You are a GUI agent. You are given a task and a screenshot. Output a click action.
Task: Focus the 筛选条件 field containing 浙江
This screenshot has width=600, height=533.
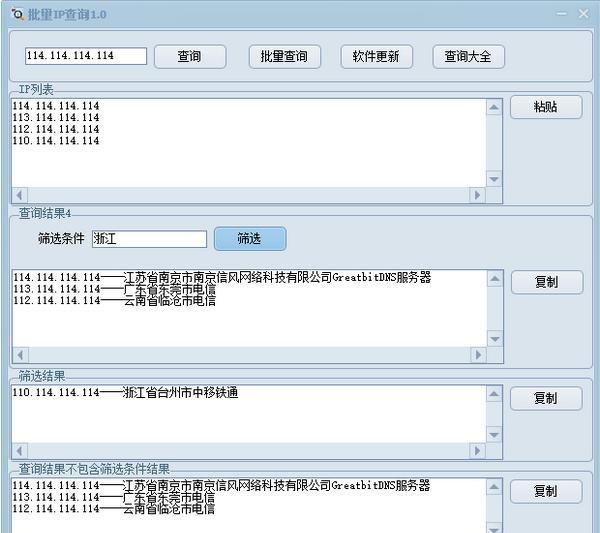click(149, 239)
